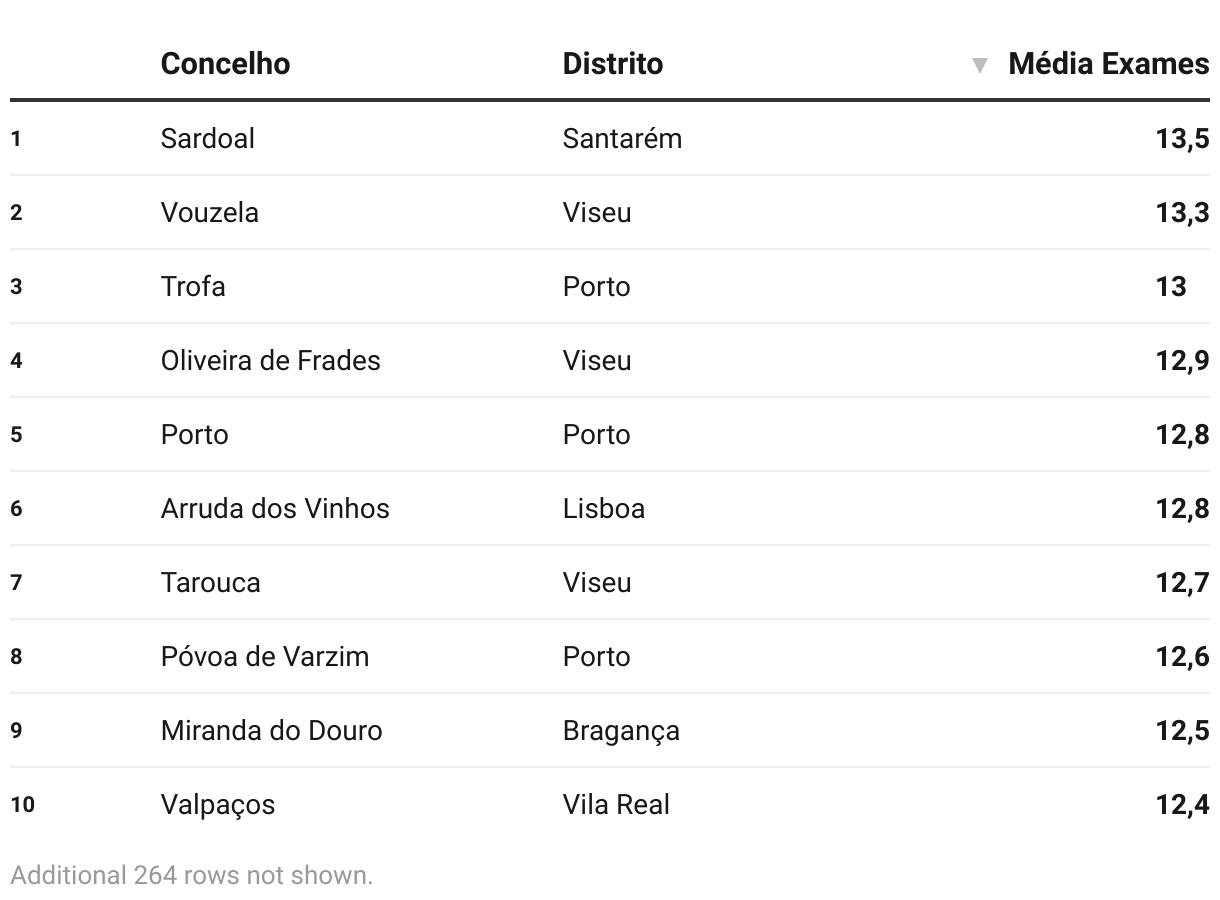This screenshot has width=1220, height=900.
Task: Click Miranda do Douro entry
Action: tap(271, 730)
